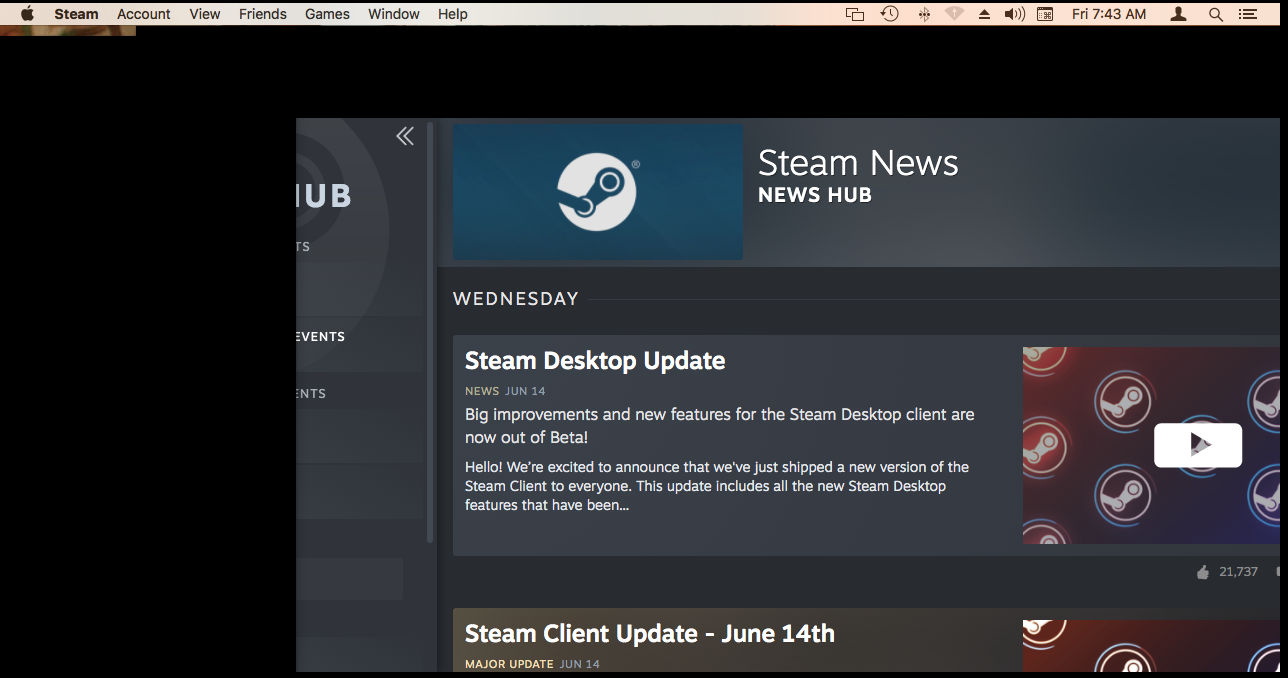Open the volume control in the menu bar
This screenshot has height=678, width=1288.
pyautogui.click(x=1013, y=14)
